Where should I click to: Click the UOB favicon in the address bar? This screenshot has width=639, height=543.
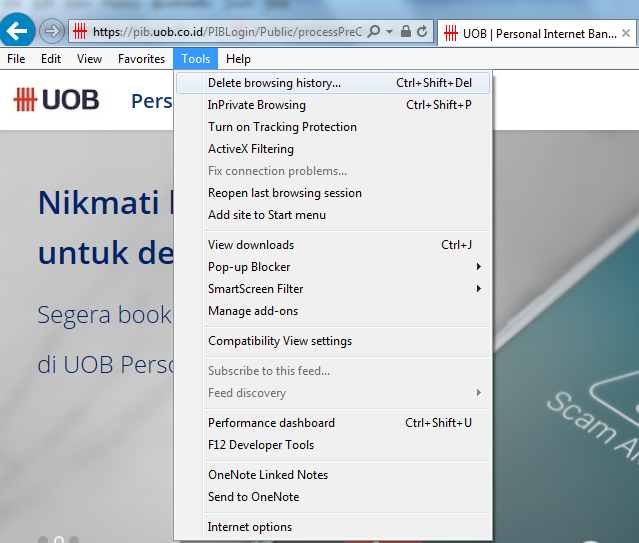80,32
